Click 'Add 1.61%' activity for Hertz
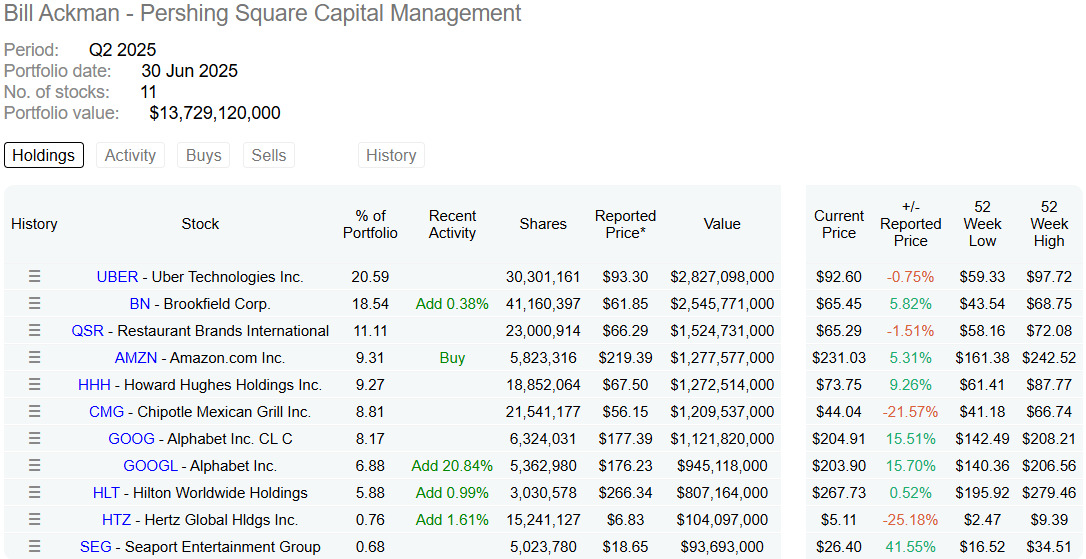 click(x=452, y=520)
